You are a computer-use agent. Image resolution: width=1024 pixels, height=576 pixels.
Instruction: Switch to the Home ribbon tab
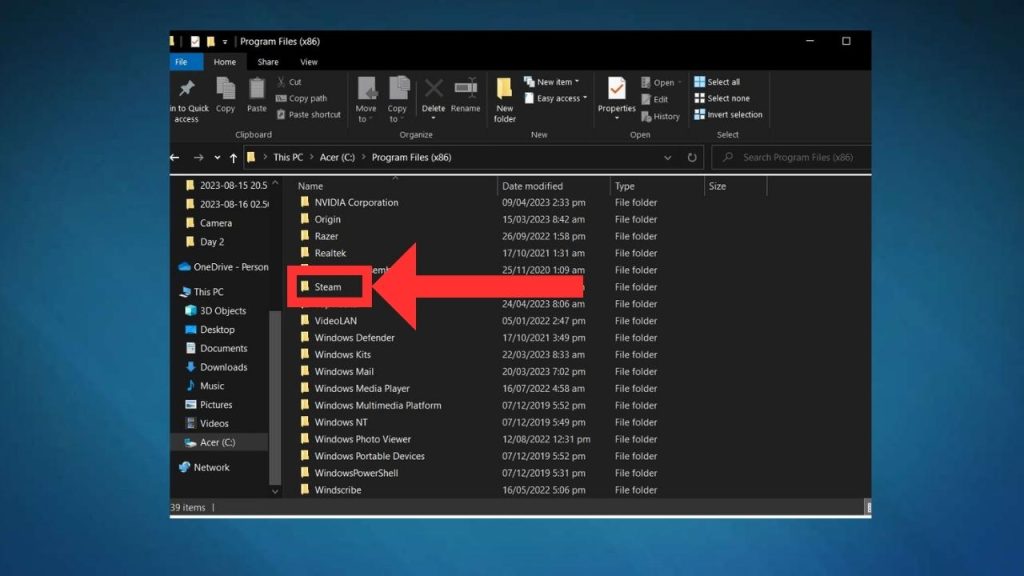click(225, 62)
